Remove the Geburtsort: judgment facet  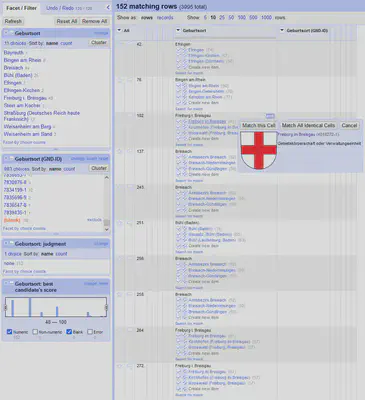[x=6, y=244]
